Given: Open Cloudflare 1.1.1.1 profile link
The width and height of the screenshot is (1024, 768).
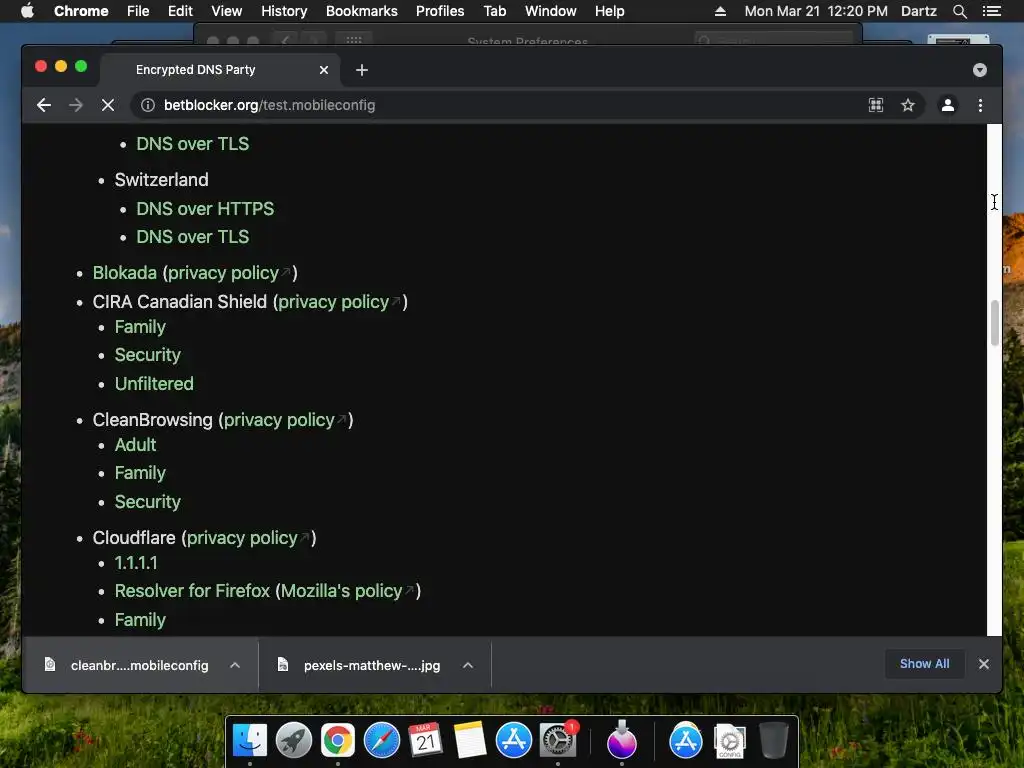Looking at the screenshot, I should 136,562.
